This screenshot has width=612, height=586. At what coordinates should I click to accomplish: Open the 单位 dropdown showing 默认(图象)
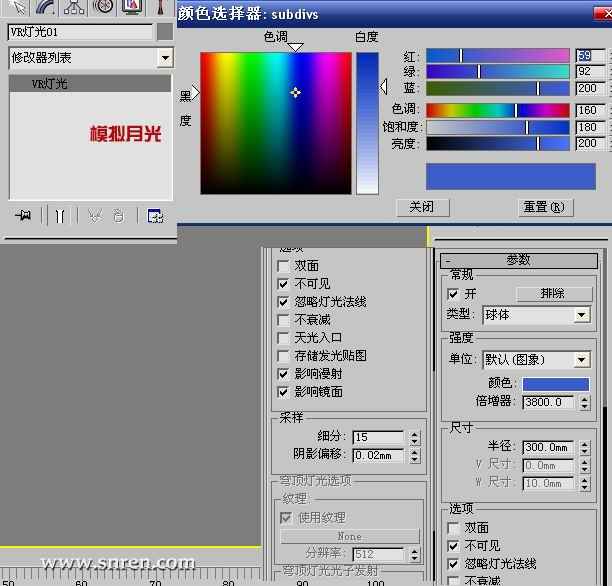(537, 360)
